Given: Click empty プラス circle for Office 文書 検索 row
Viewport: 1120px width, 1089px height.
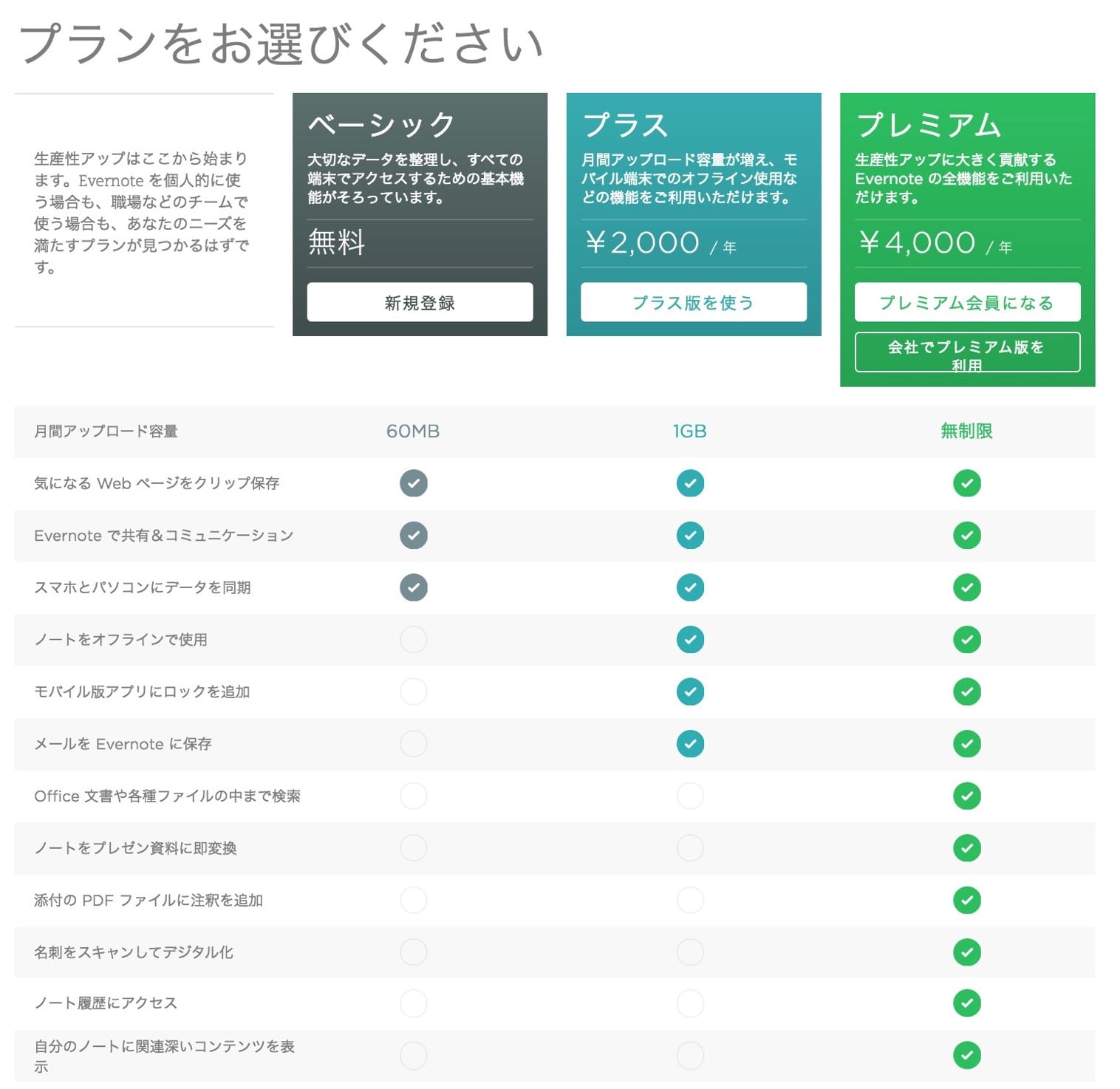Looking at the screenshot, I should tap(690, 796).
